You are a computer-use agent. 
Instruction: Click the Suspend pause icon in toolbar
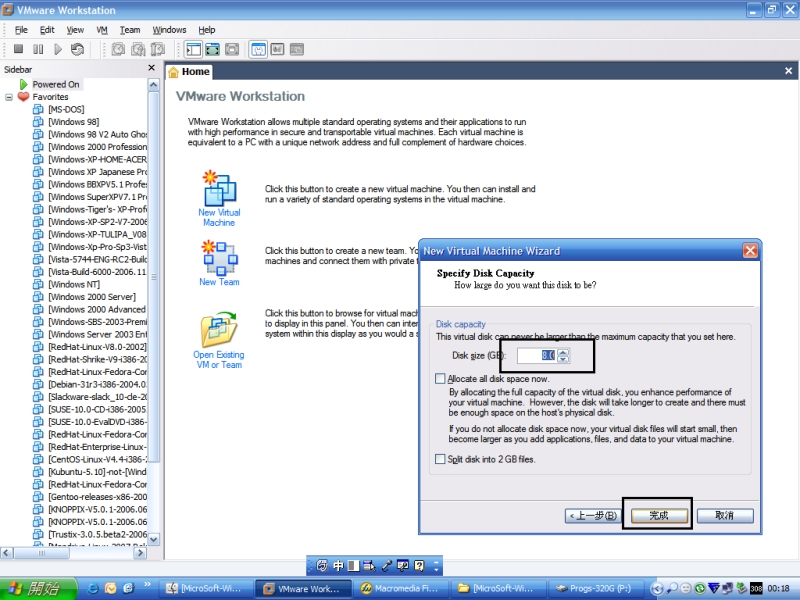point(38,49)
